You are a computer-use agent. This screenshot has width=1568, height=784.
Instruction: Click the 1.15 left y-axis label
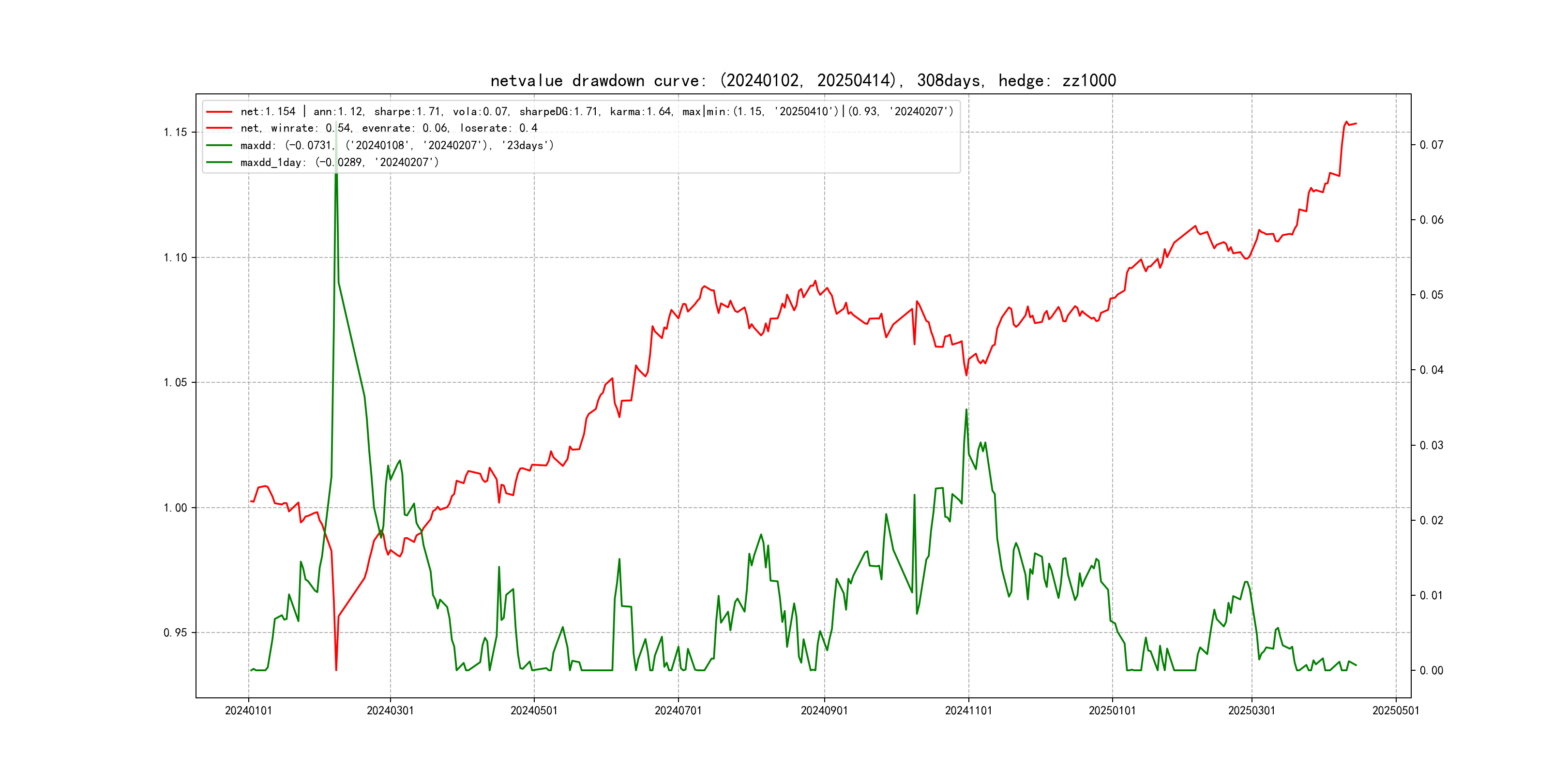pos(175,133)
